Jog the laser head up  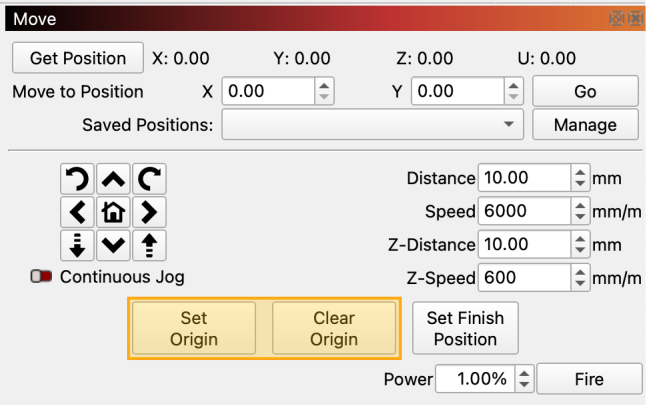pos(113,179)
